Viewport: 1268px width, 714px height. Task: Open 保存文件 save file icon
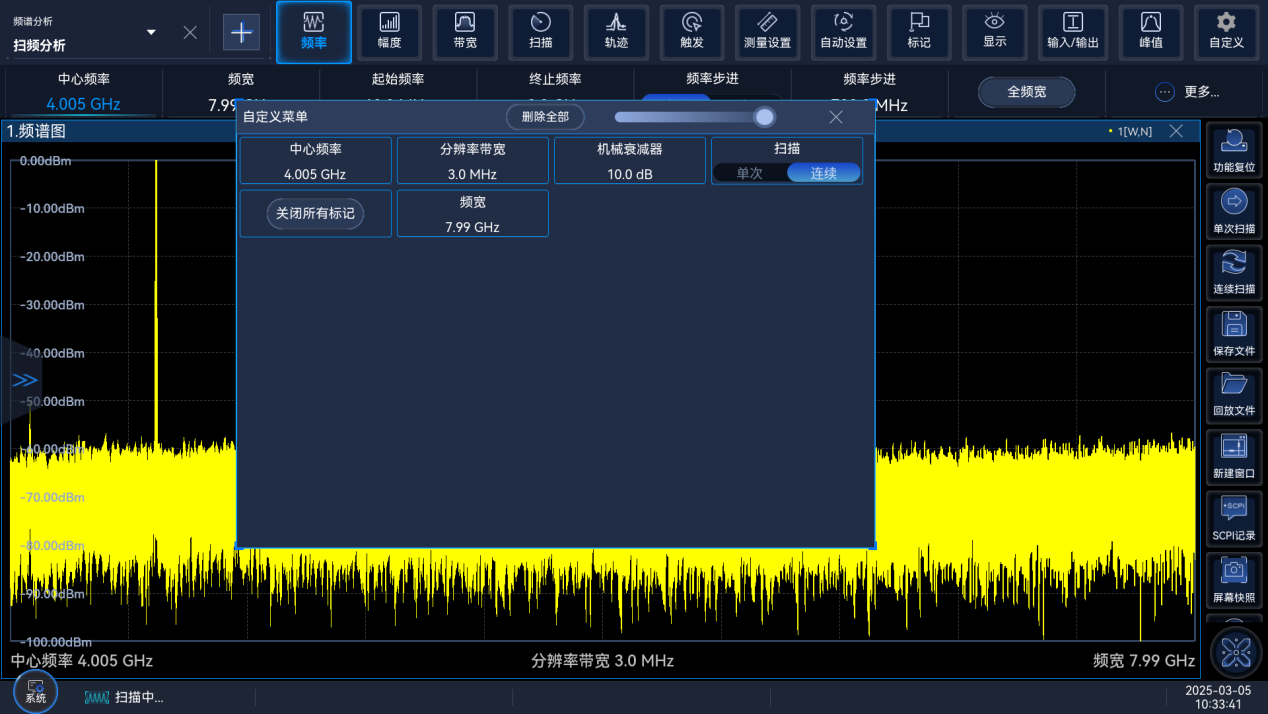point(1234,335)
